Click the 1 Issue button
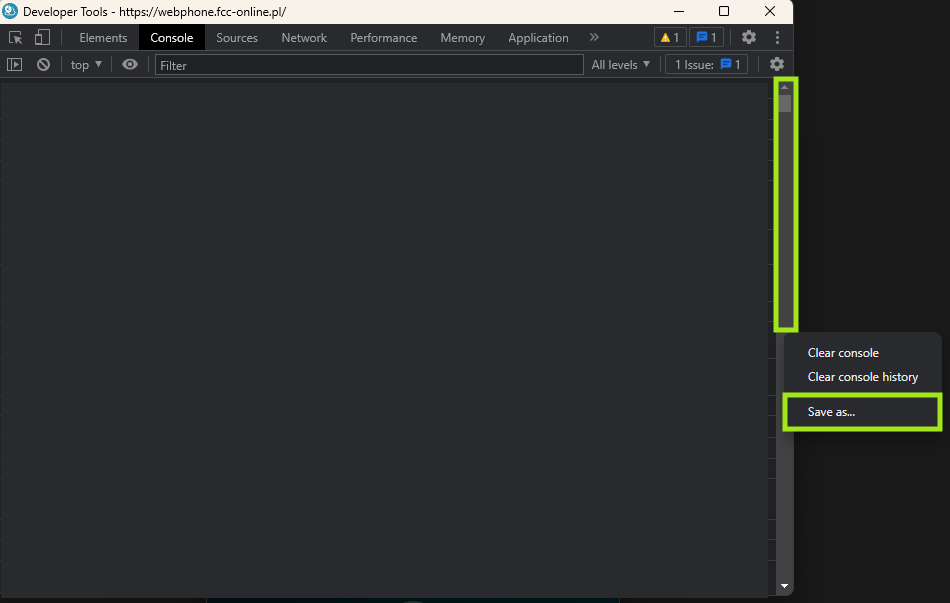950x603 pixels. [706, 64]
